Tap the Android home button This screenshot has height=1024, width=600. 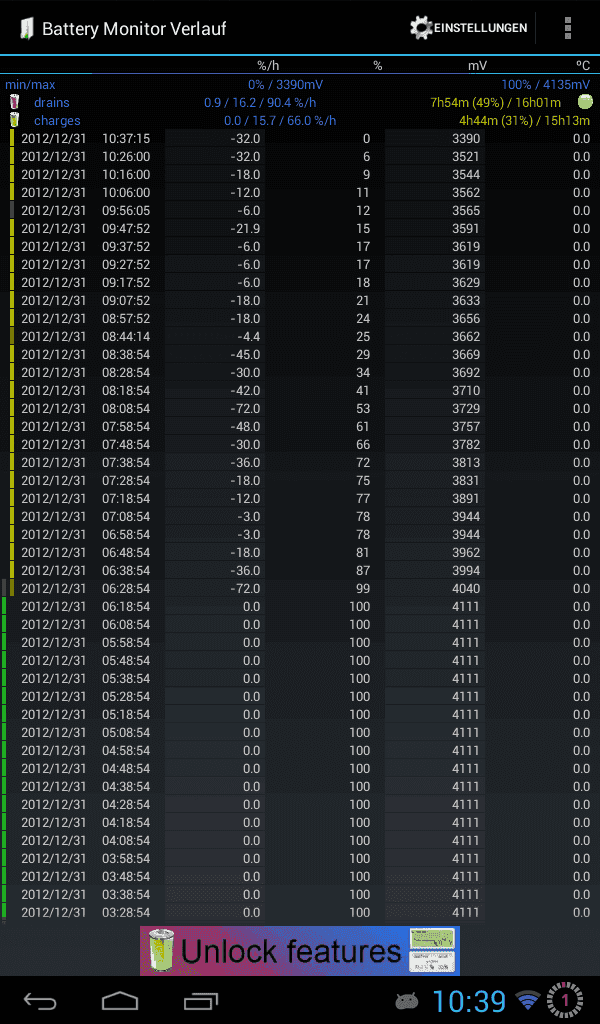120,1000
